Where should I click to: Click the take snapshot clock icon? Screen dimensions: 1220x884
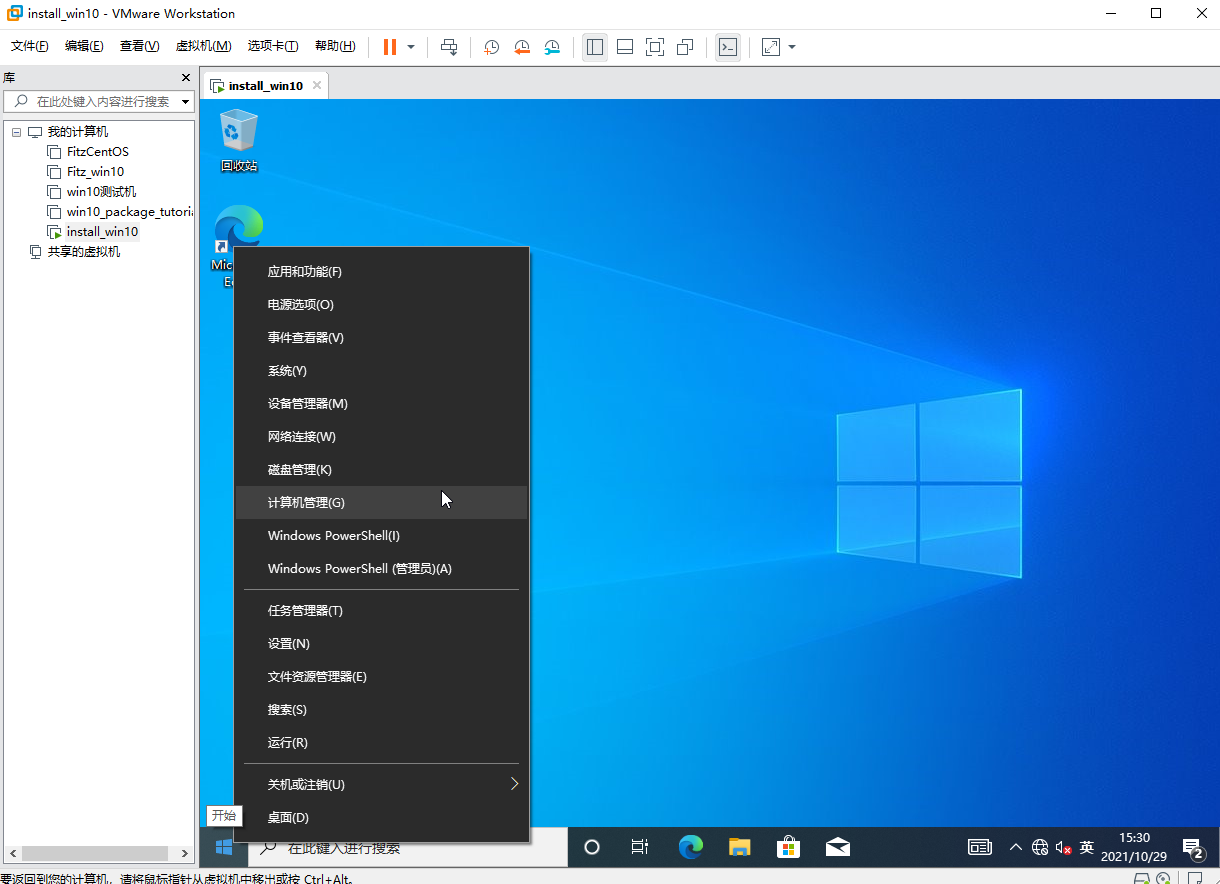492,47
